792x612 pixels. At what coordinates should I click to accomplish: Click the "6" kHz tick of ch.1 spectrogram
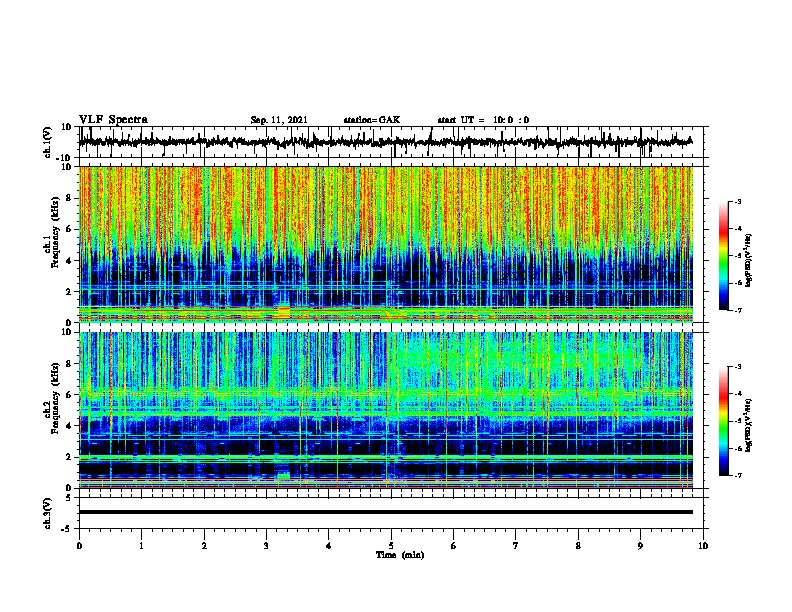[x=69, y=229]
